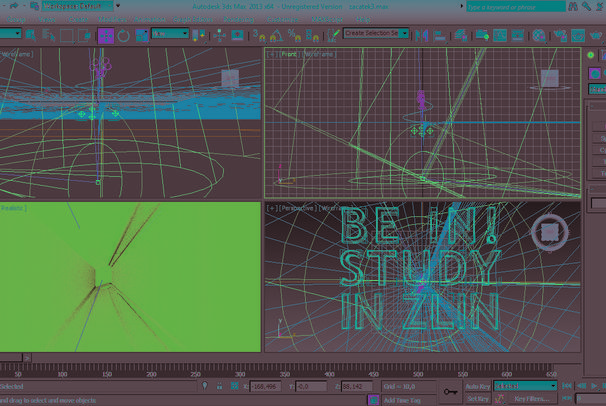The width and height of the screenshot is (606, 406).
Task: Click the ViewCube in the Perspective viewport
Action: (549, 232)
